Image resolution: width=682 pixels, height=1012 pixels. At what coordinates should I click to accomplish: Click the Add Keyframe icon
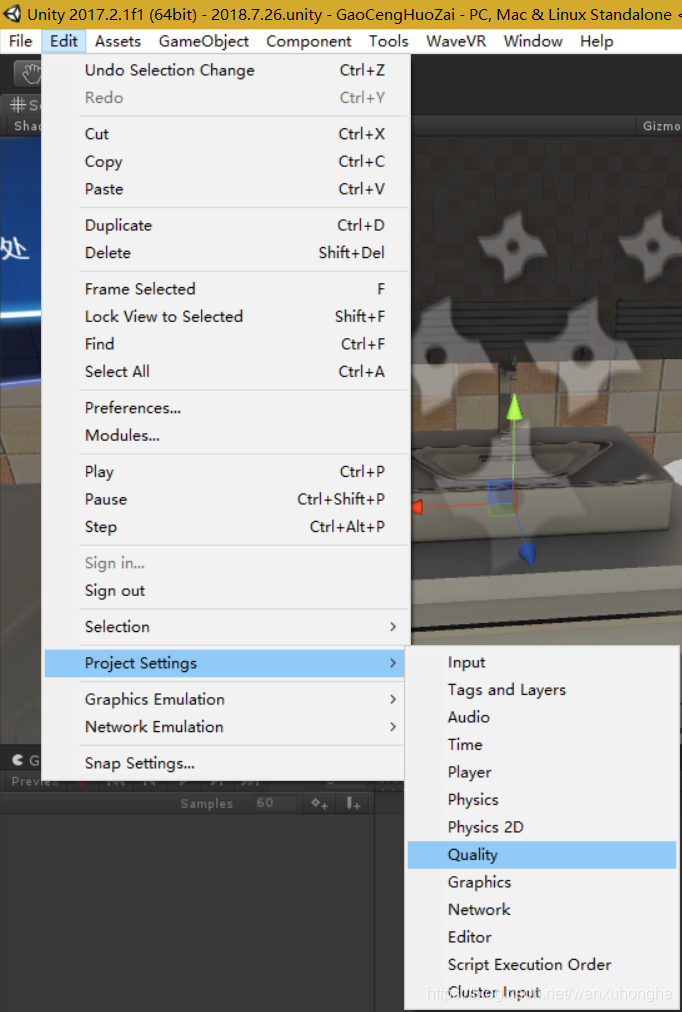[x=319, y=804]
